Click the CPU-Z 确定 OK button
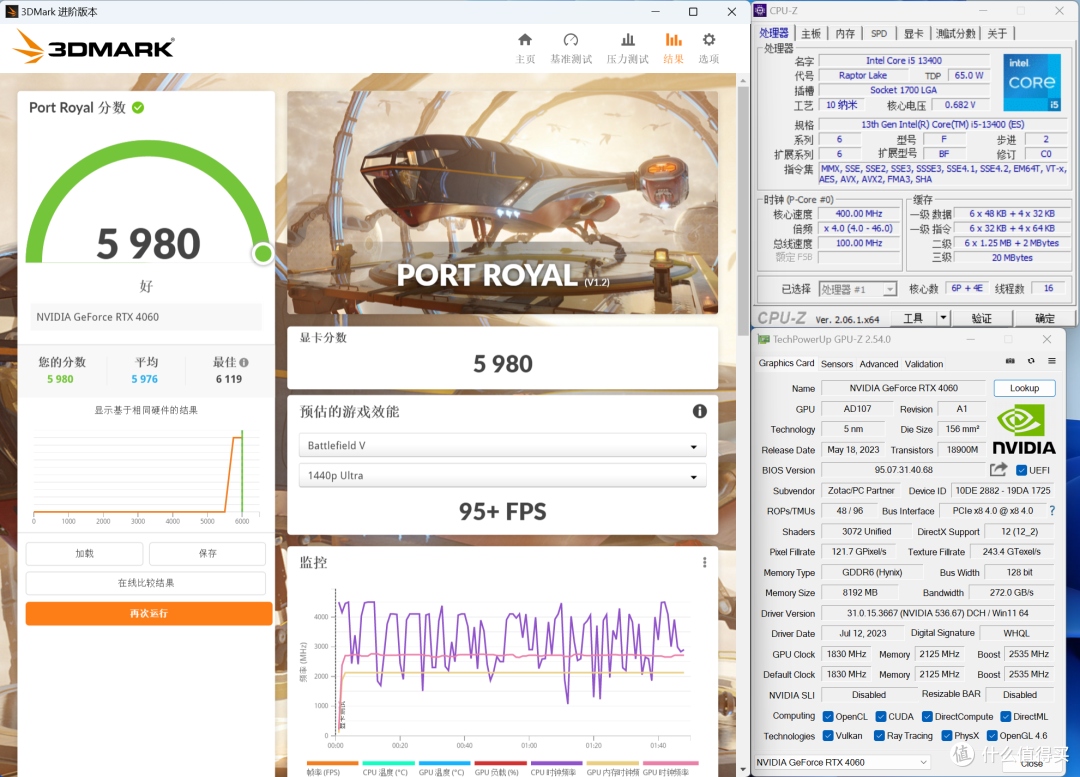Screen dimensions: 1080x777 coord(1044,318)
